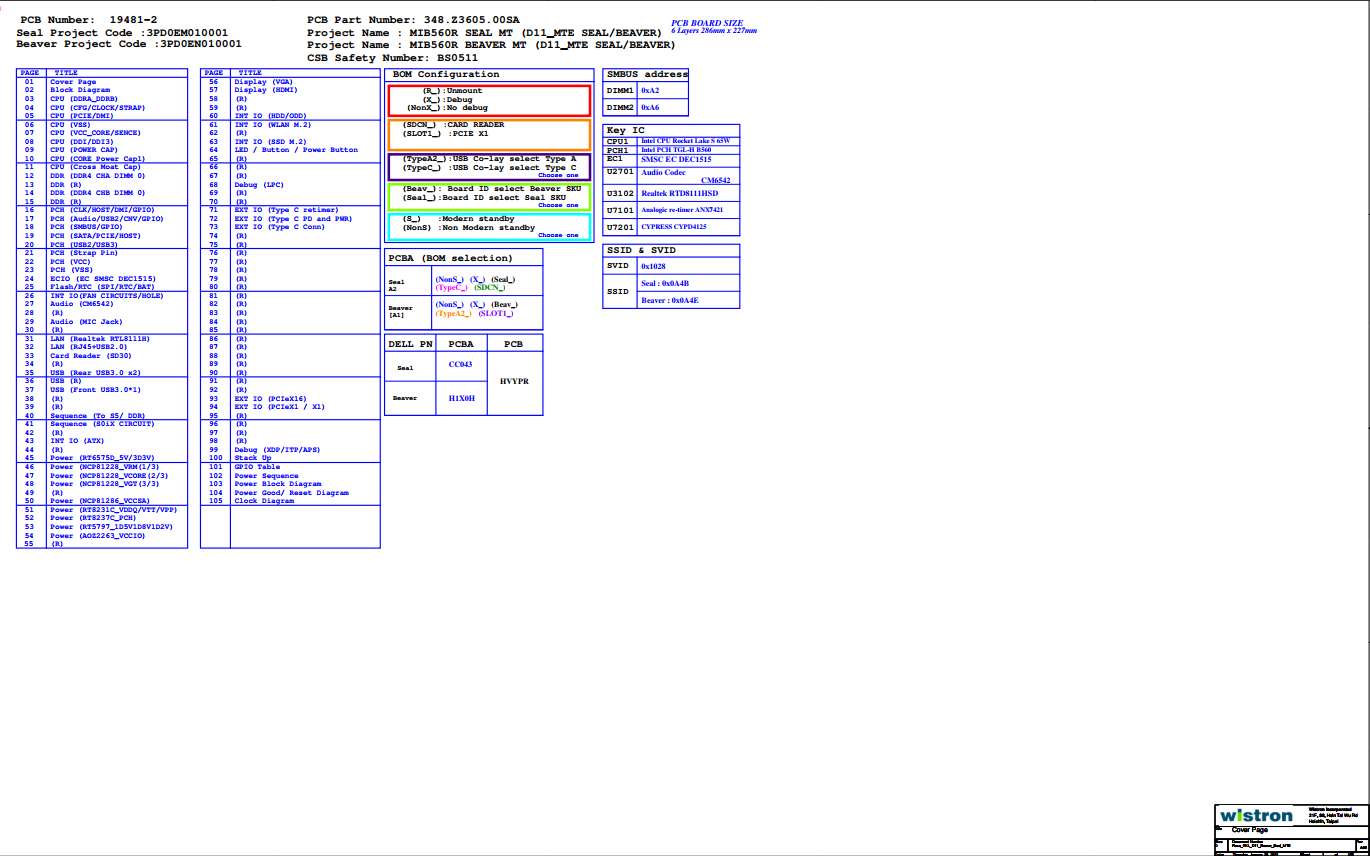Click 'Audio (CM6542)' entry

click(82, 304)
